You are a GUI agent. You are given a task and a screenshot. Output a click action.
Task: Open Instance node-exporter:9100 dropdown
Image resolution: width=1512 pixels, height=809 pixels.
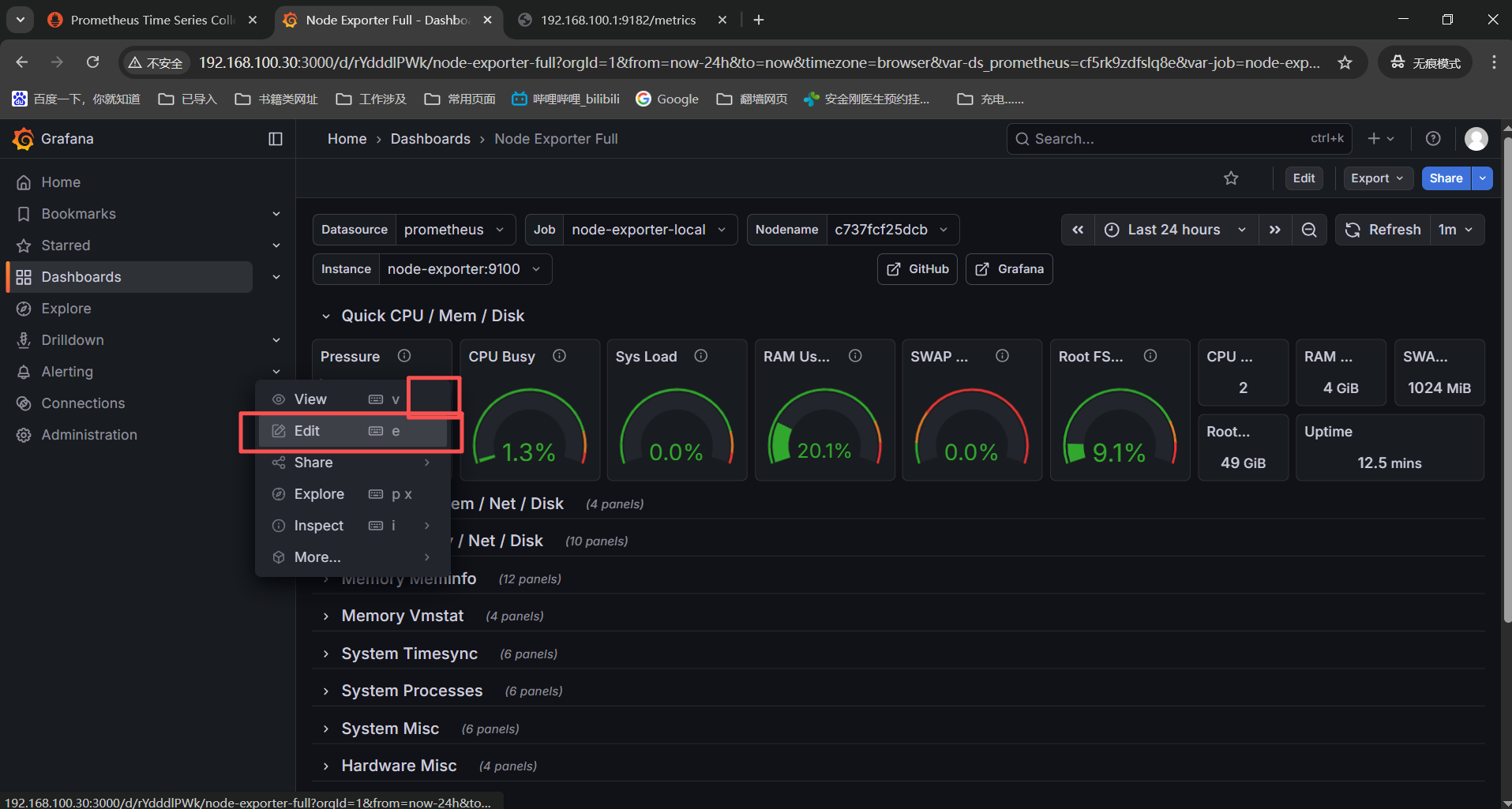coord(465,269)
